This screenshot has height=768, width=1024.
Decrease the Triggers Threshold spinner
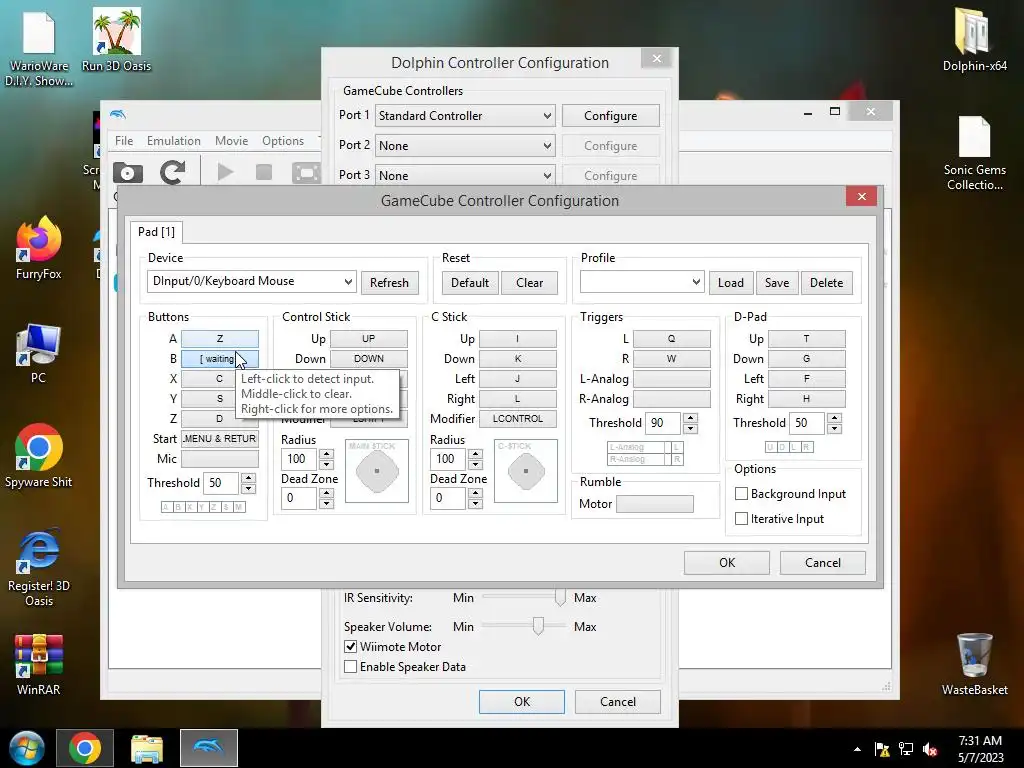point(690,428)
